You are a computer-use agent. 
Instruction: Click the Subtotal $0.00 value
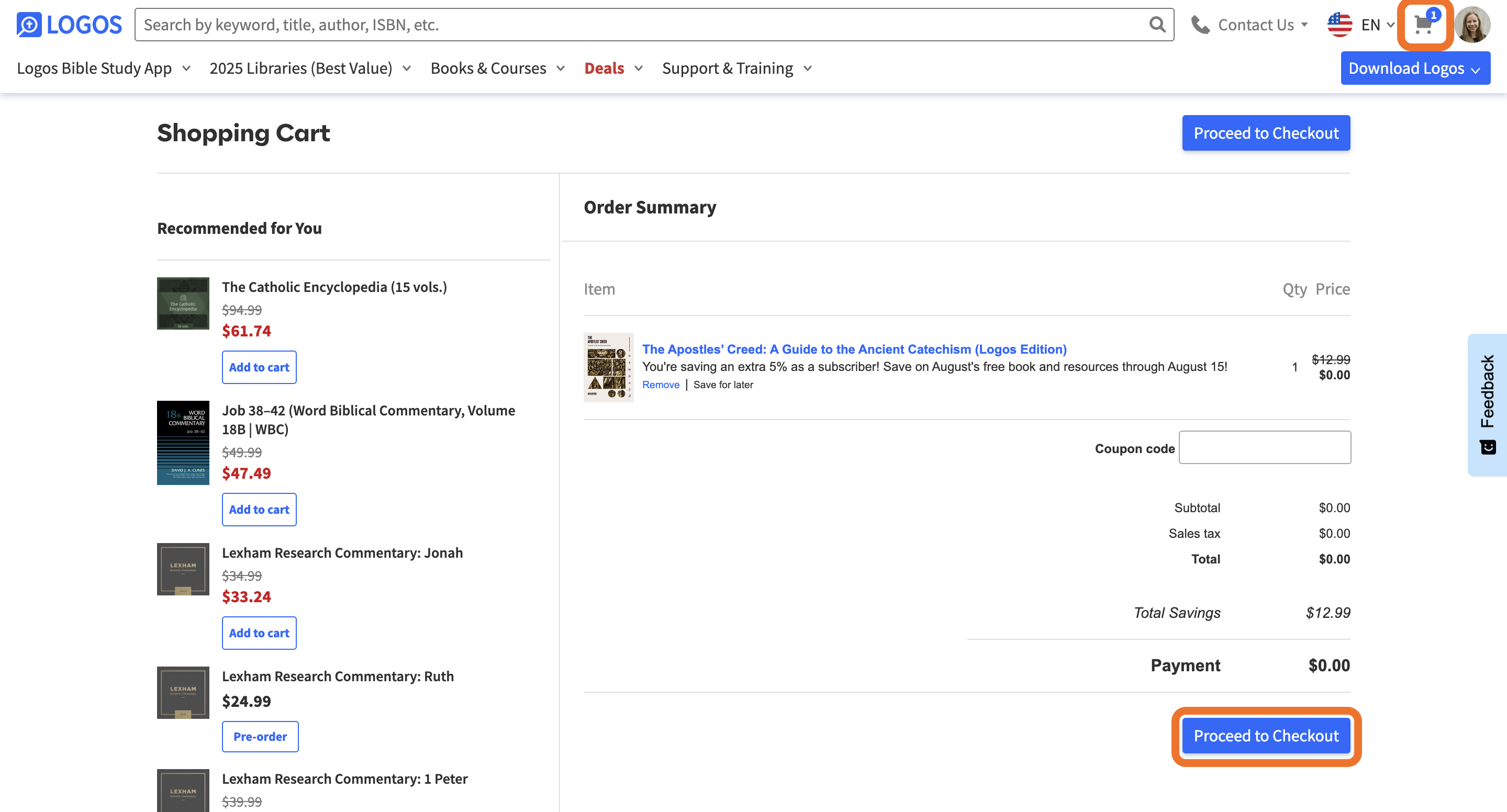tap(1334, 507)
